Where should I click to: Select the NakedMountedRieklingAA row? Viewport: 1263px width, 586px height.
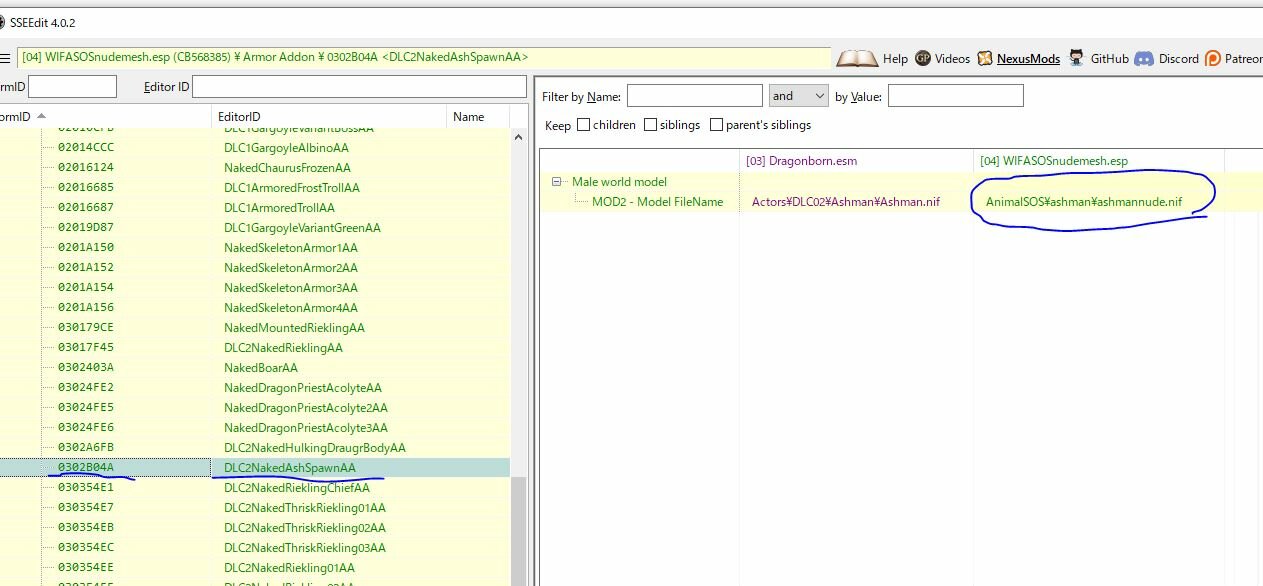(x=255, y=328)
